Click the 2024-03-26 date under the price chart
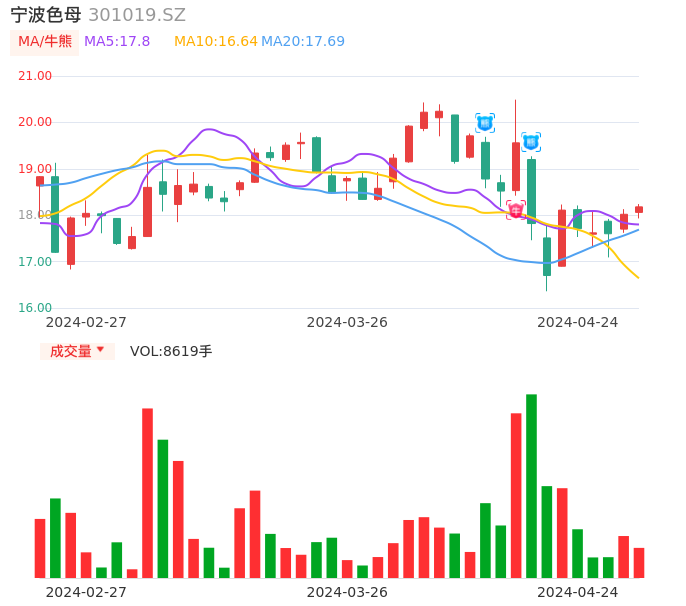Image resolution: width=686 pixels, height=606 pixels. point(347,322)
